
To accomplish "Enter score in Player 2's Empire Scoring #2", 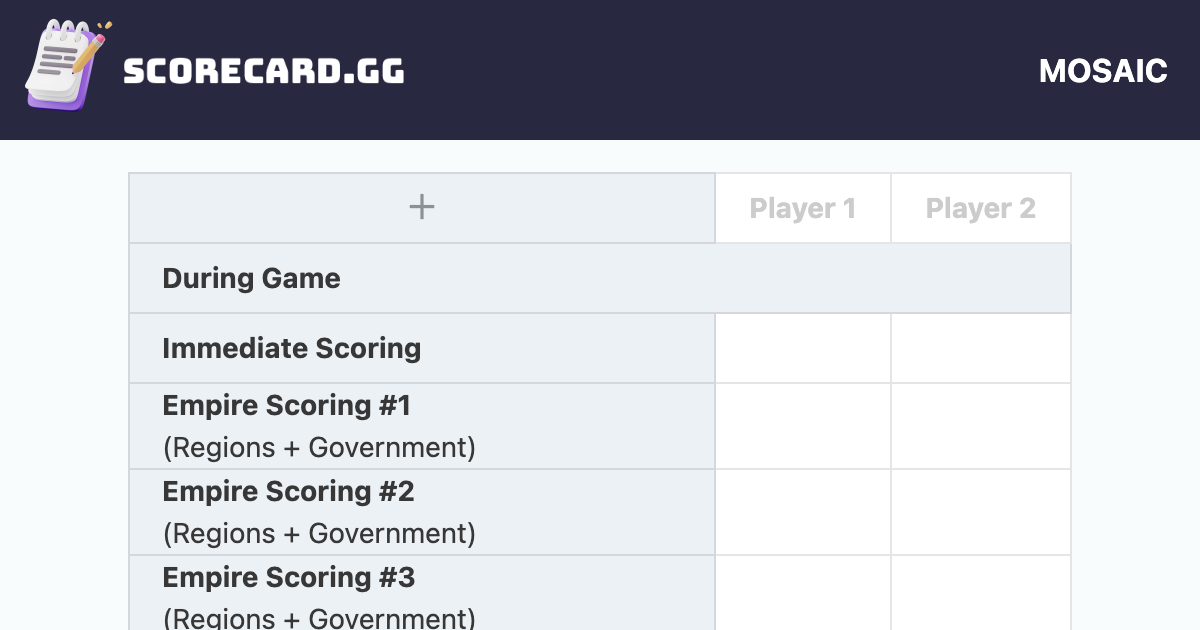I will pos(980,512).
